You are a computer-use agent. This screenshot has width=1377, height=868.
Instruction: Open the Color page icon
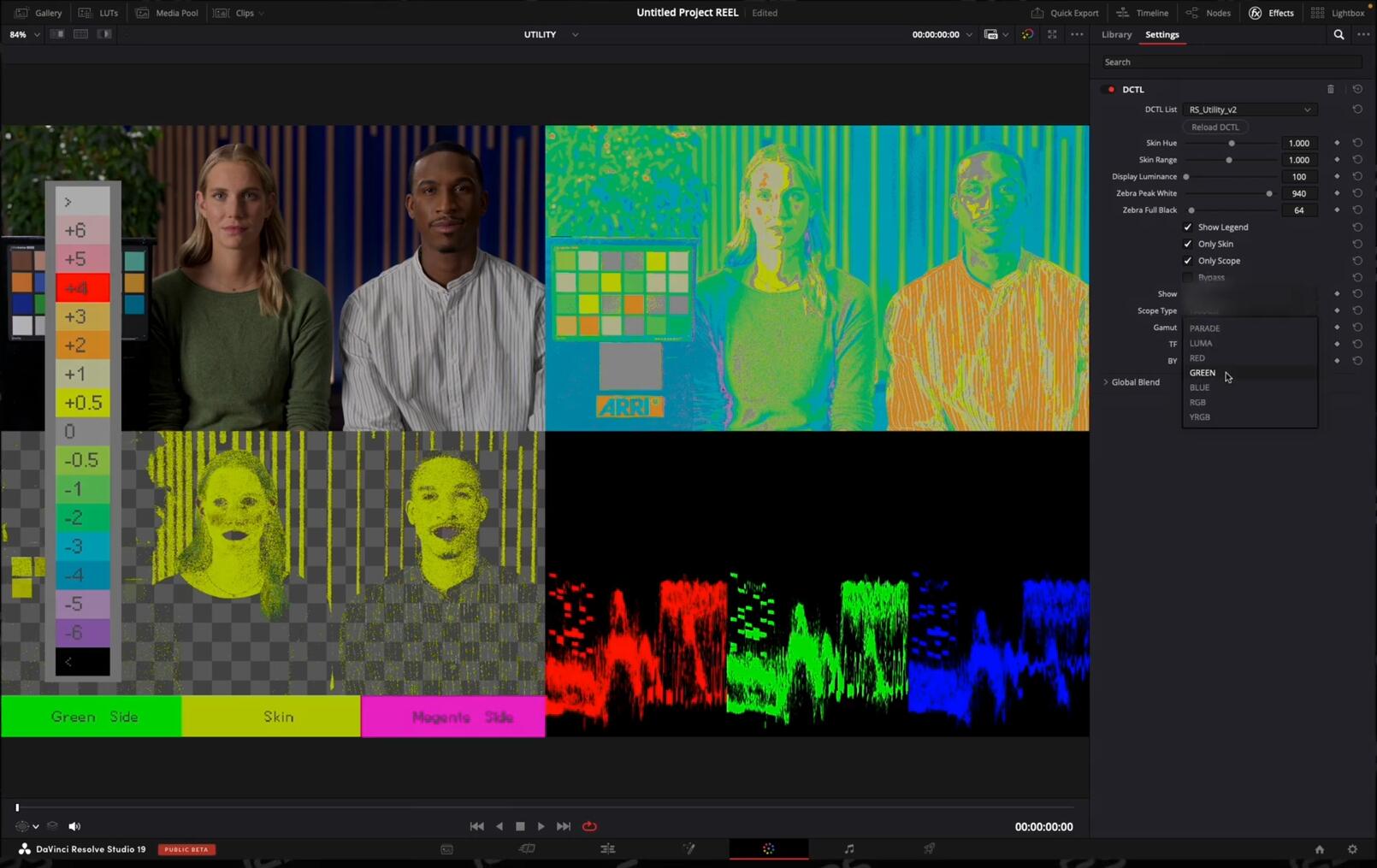click(x=768, y=849)
